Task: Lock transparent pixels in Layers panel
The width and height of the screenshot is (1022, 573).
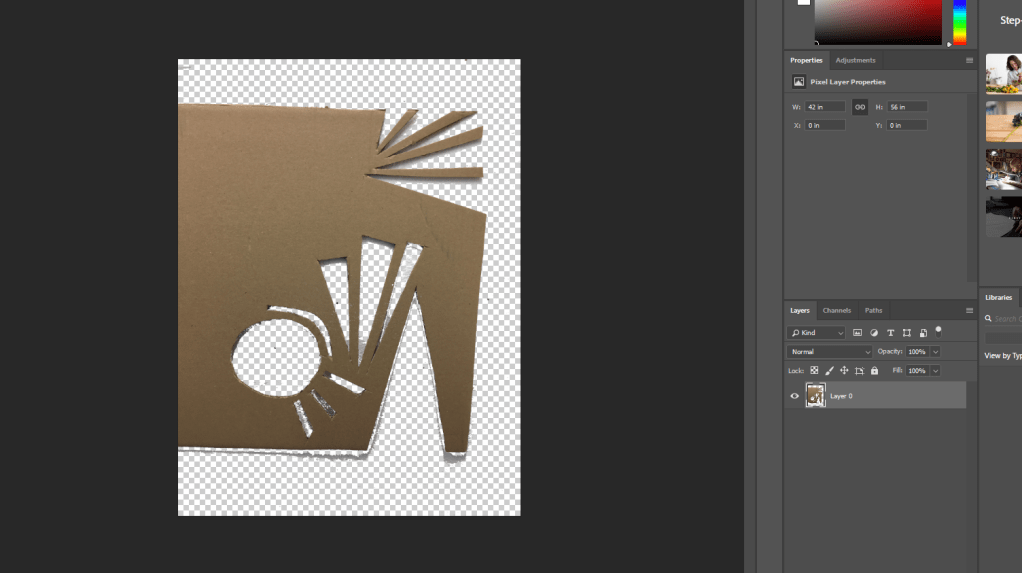Action: point(814,371)
